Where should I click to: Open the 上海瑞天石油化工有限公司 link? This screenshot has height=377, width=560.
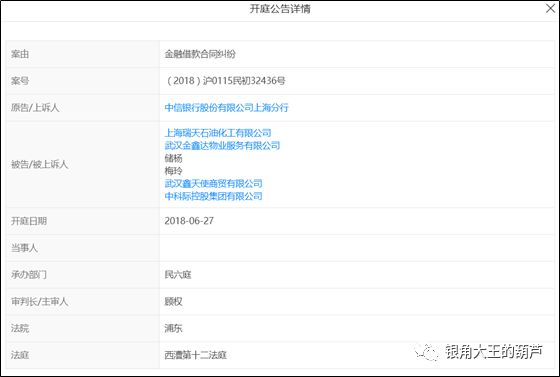click(218, 133)
